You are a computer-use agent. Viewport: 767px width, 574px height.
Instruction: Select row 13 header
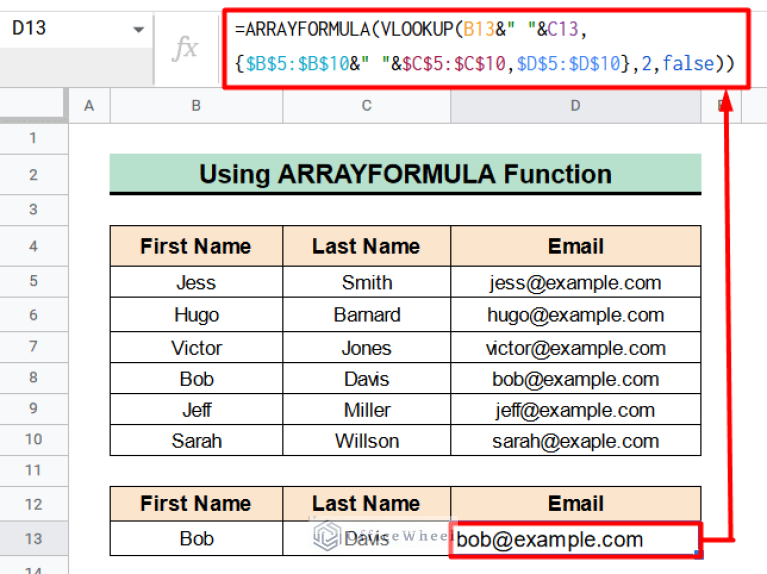point(33,539)
